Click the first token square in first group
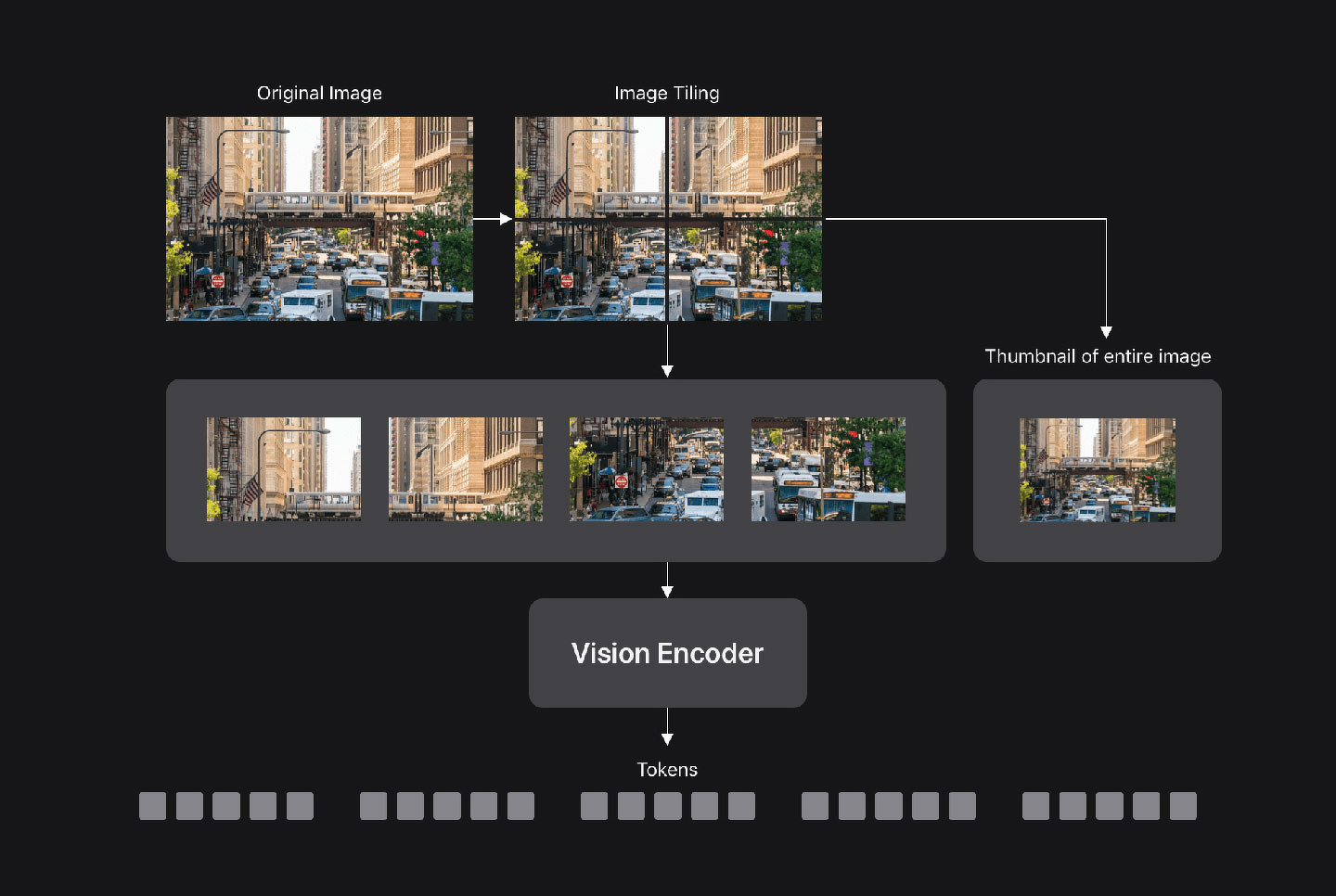The image size is (1336, 896). pyautogui.click(x=152, y=806)
